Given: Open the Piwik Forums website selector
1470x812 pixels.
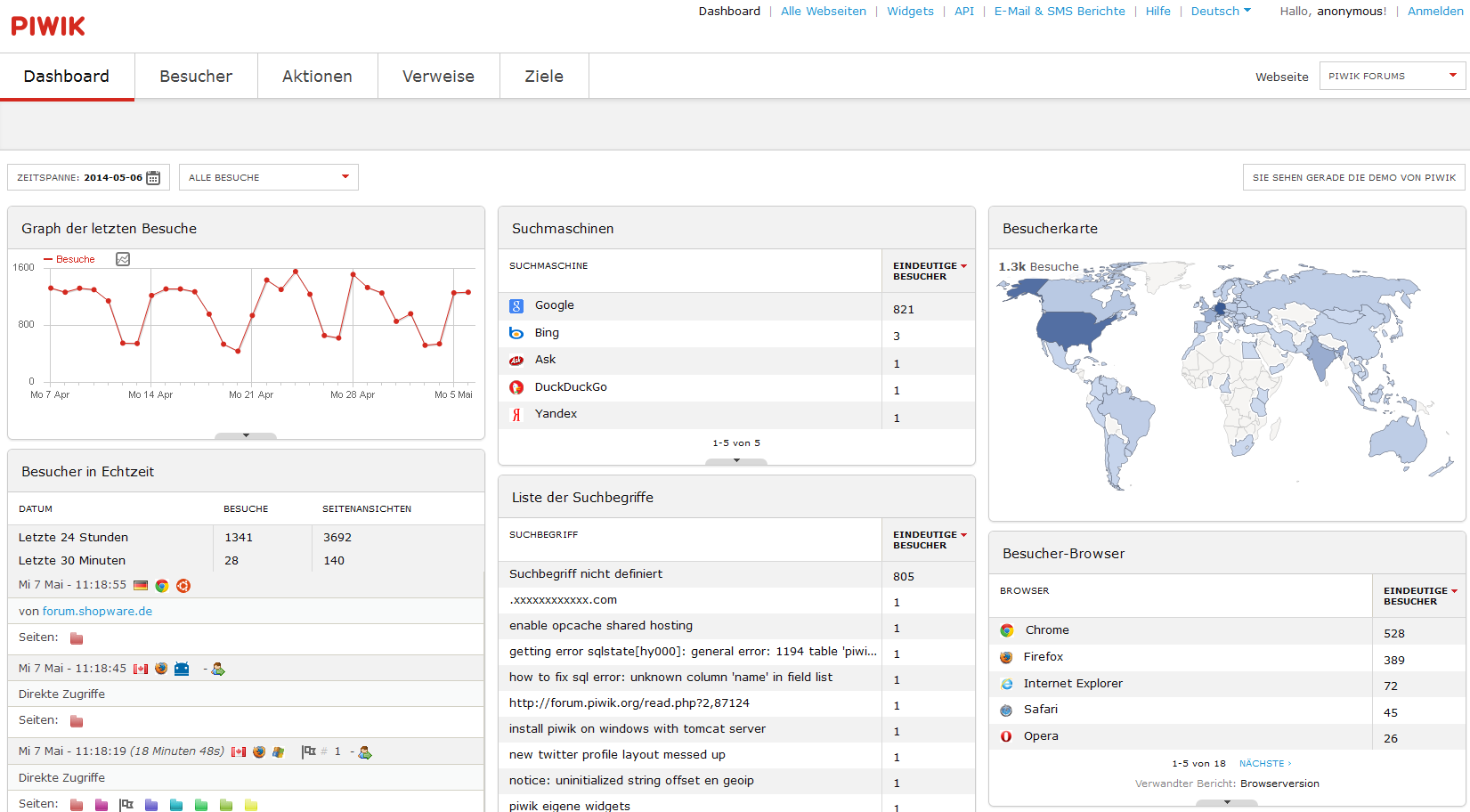Looking at the screenshot, I should point(1391,76).
